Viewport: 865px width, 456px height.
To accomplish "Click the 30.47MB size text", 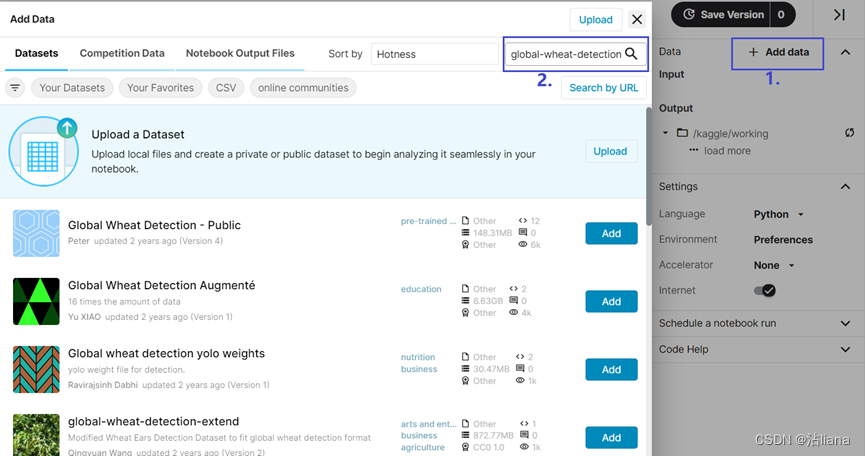I will tap(491, 369).
